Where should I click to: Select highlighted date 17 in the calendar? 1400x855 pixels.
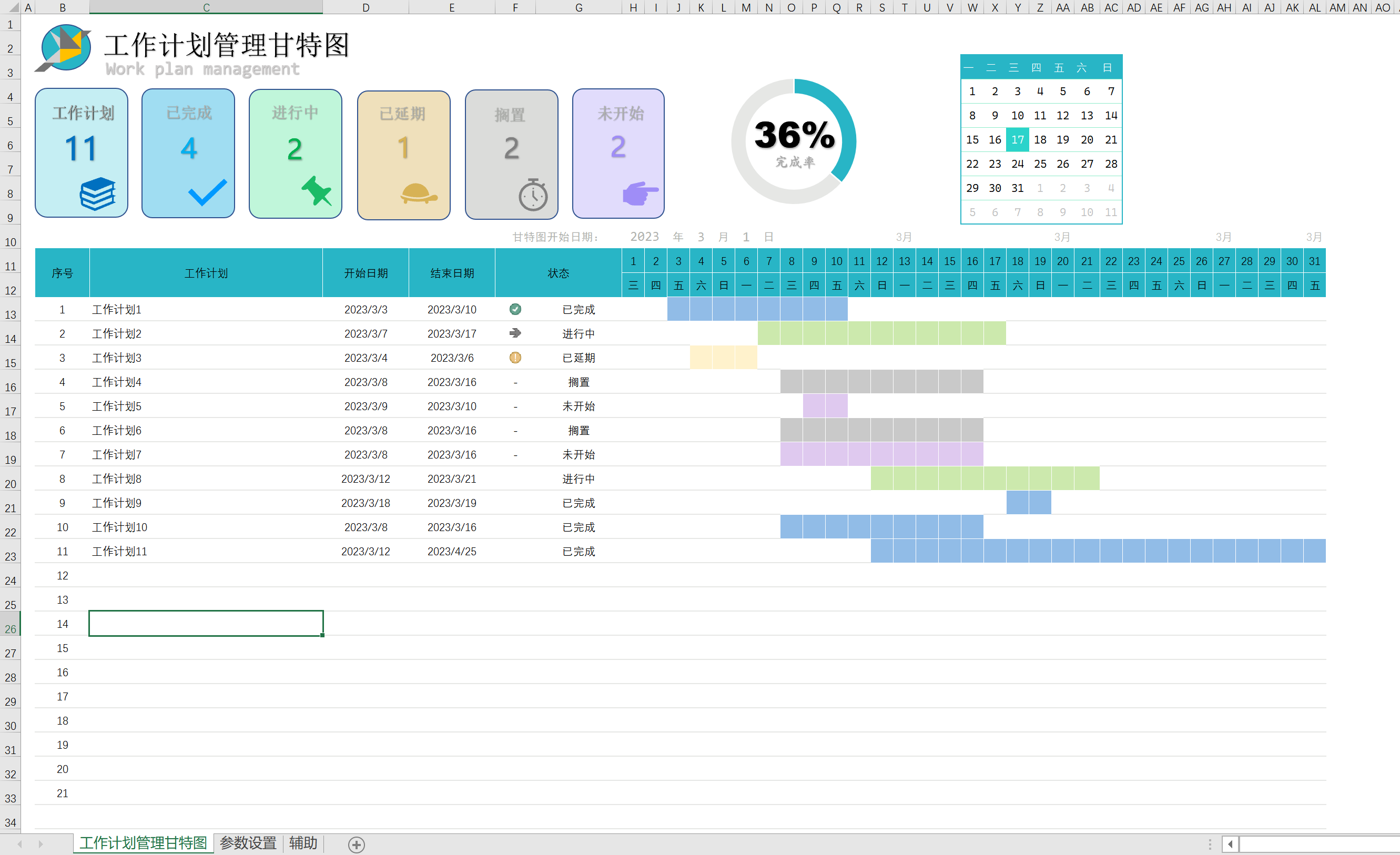(1017, 140)
